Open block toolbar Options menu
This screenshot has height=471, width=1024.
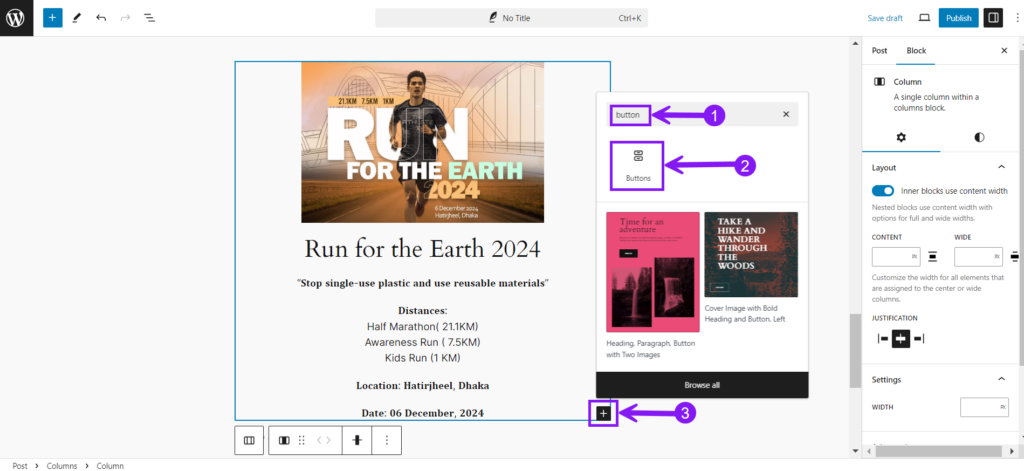tap(387, 440)
